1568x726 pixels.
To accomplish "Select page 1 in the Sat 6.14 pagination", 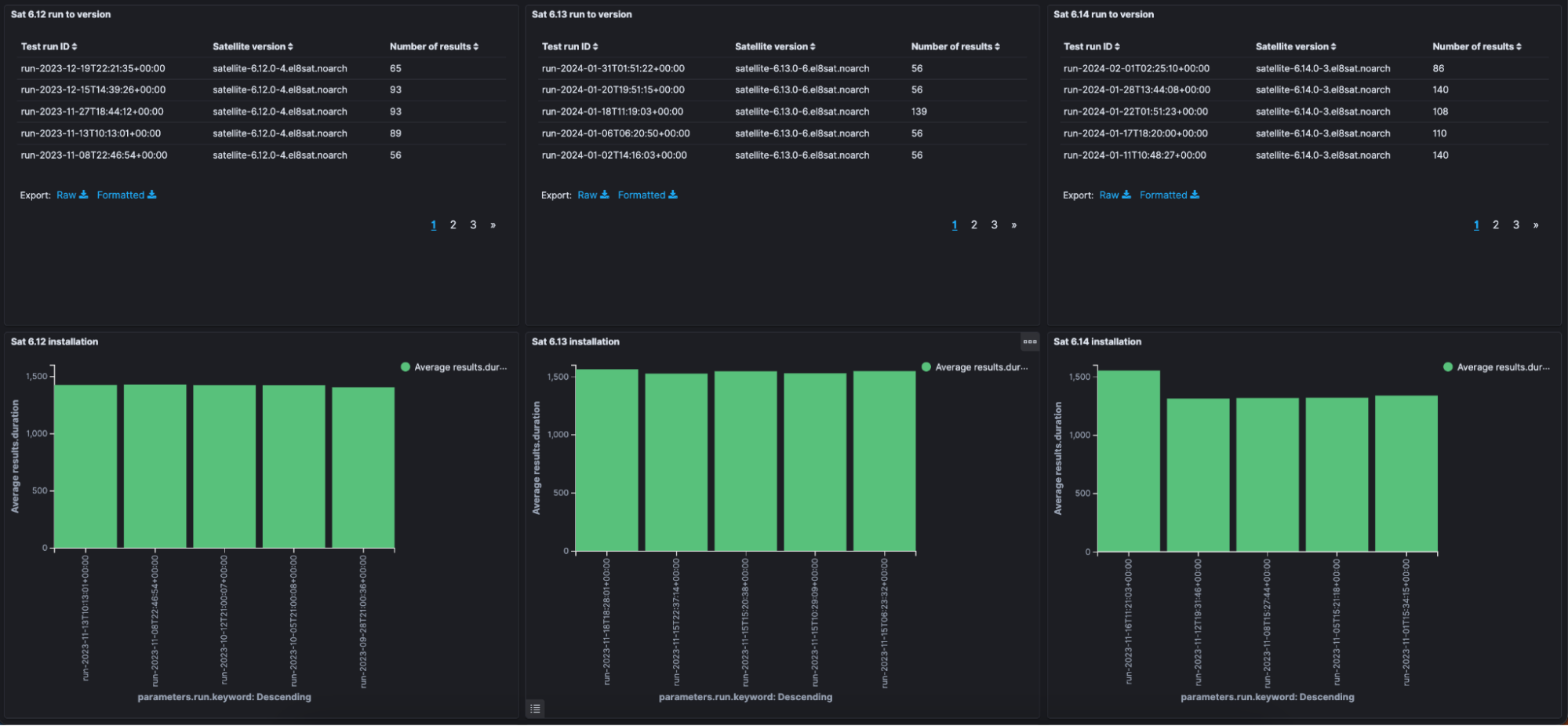I will (x=1476, y=224).
